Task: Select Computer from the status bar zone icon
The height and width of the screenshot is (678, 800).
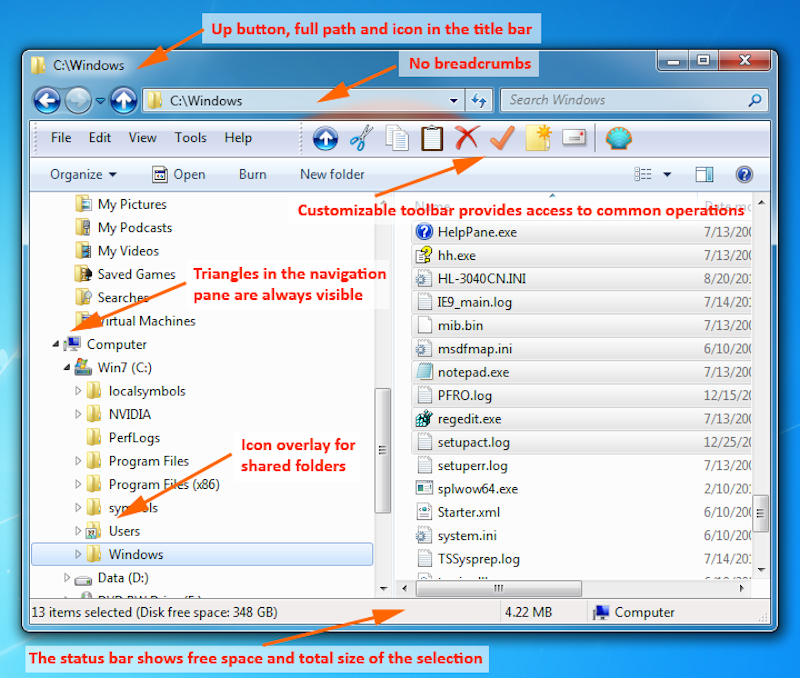Action: pyautogui.click(x=601, y=611)
